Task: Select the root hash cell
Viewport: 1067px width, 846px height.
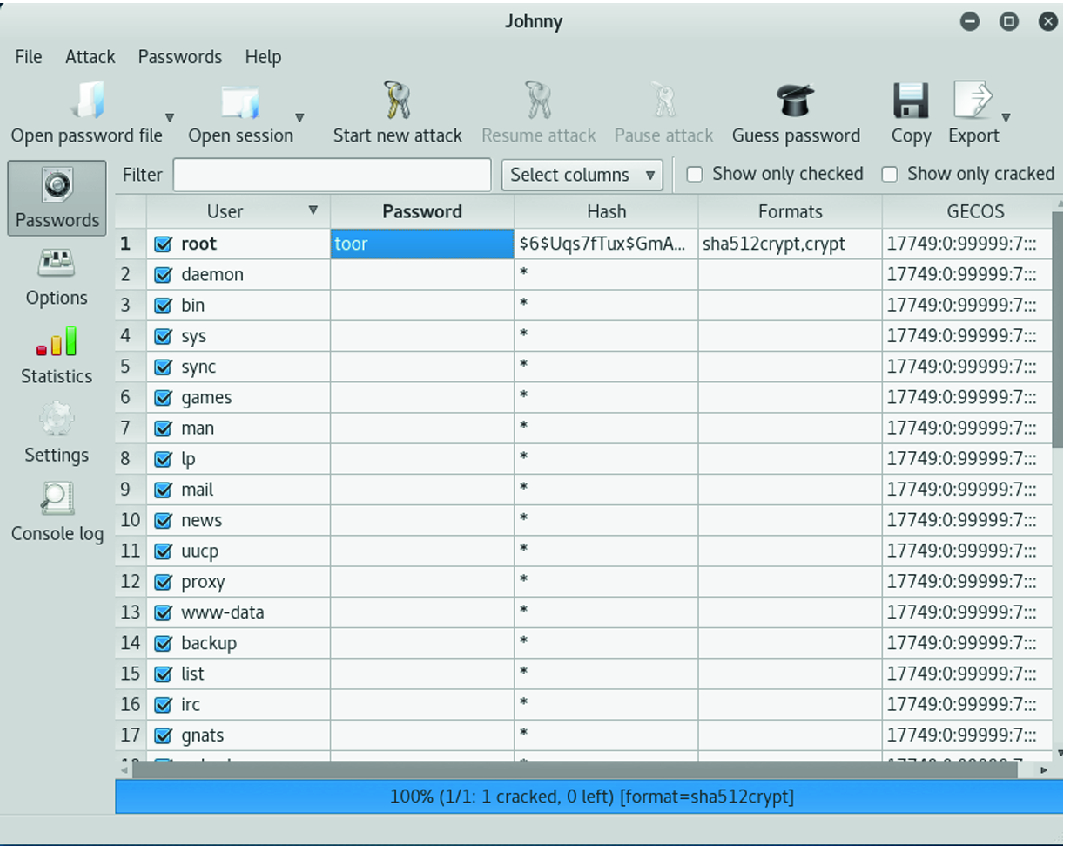Action: (x=606, y=244)
